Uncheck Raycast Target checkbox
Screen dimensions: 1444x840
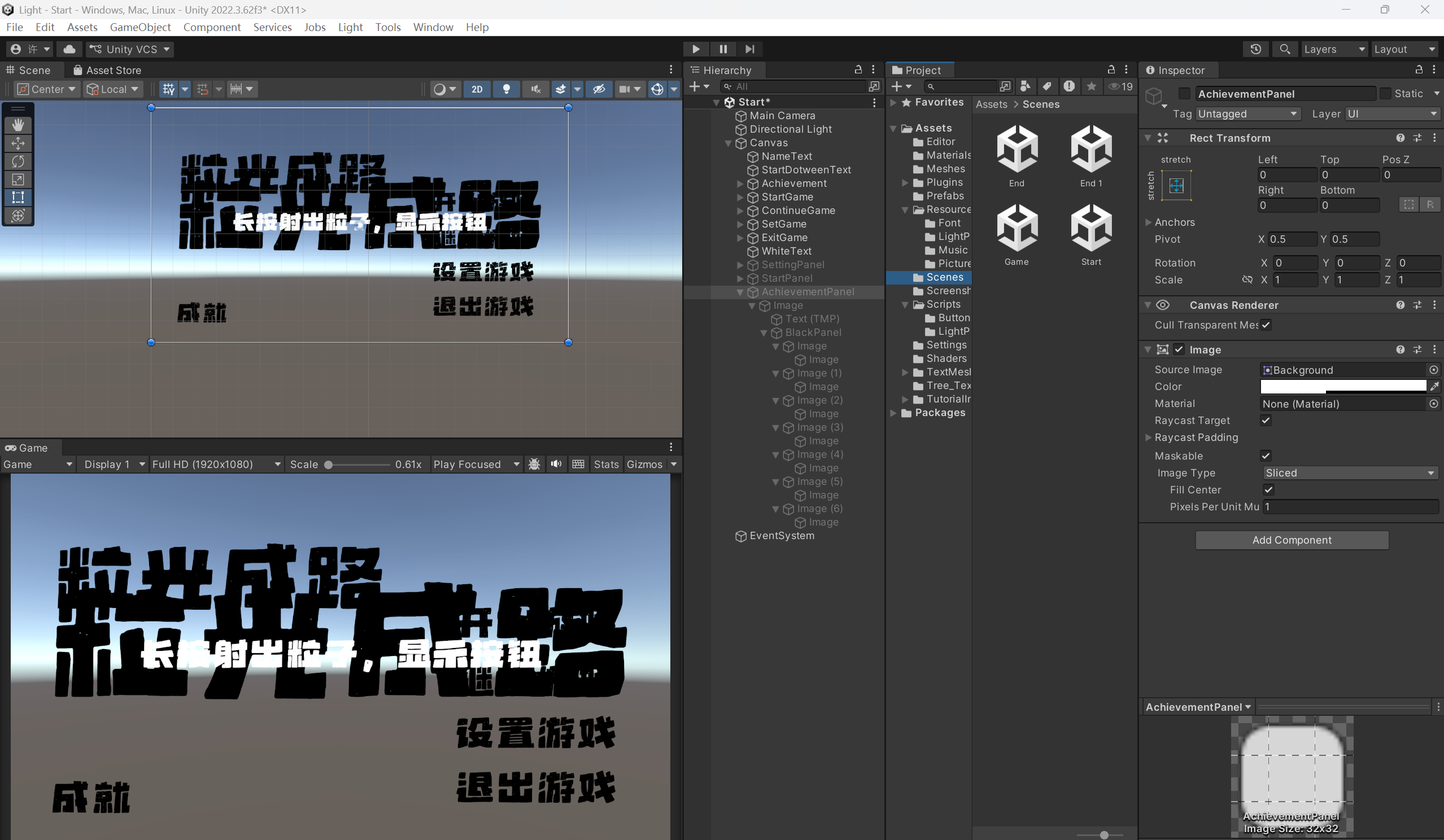tap(1266, 421)
